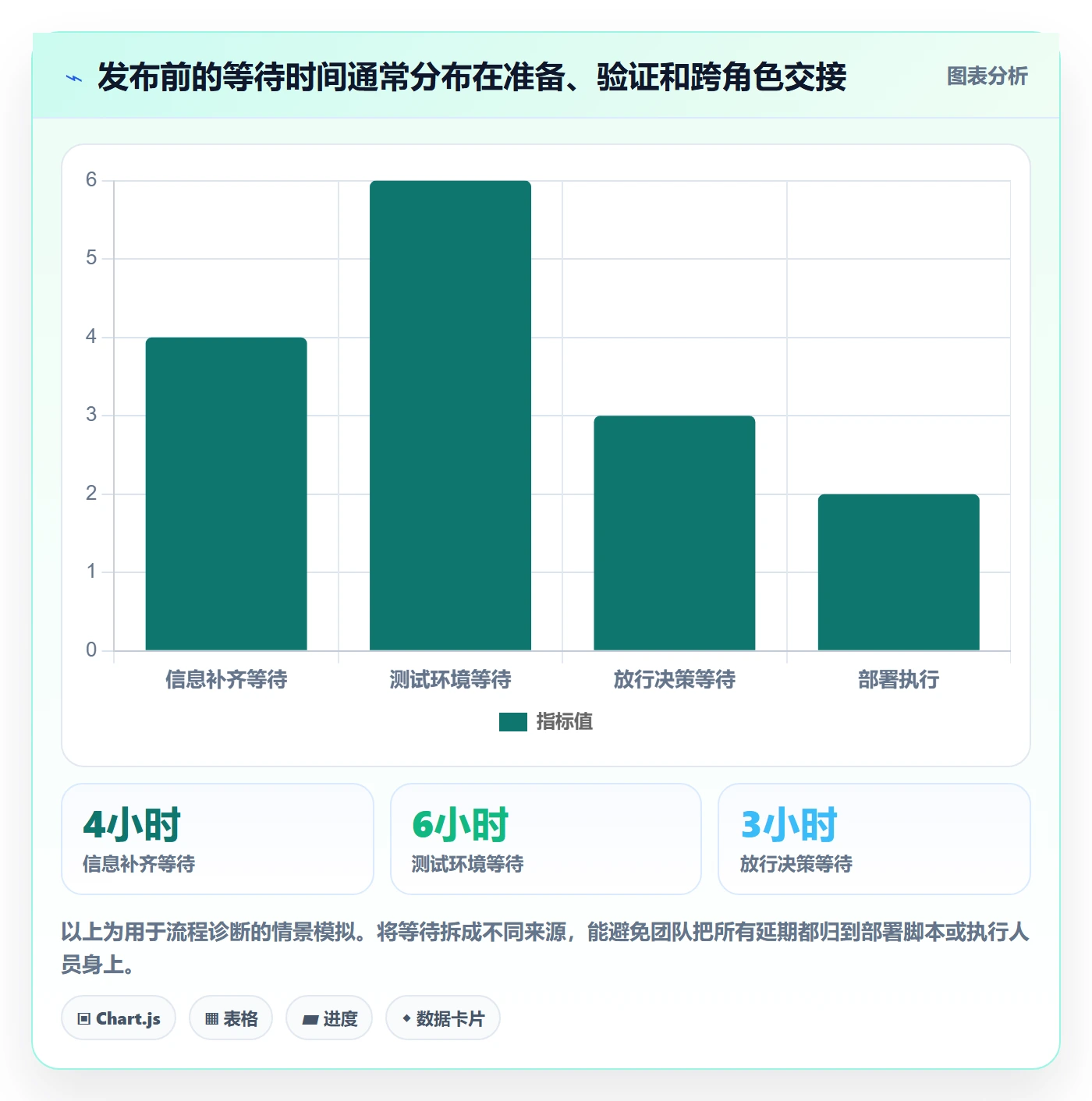Click the 进度 tag chip

pos(329,1018)
